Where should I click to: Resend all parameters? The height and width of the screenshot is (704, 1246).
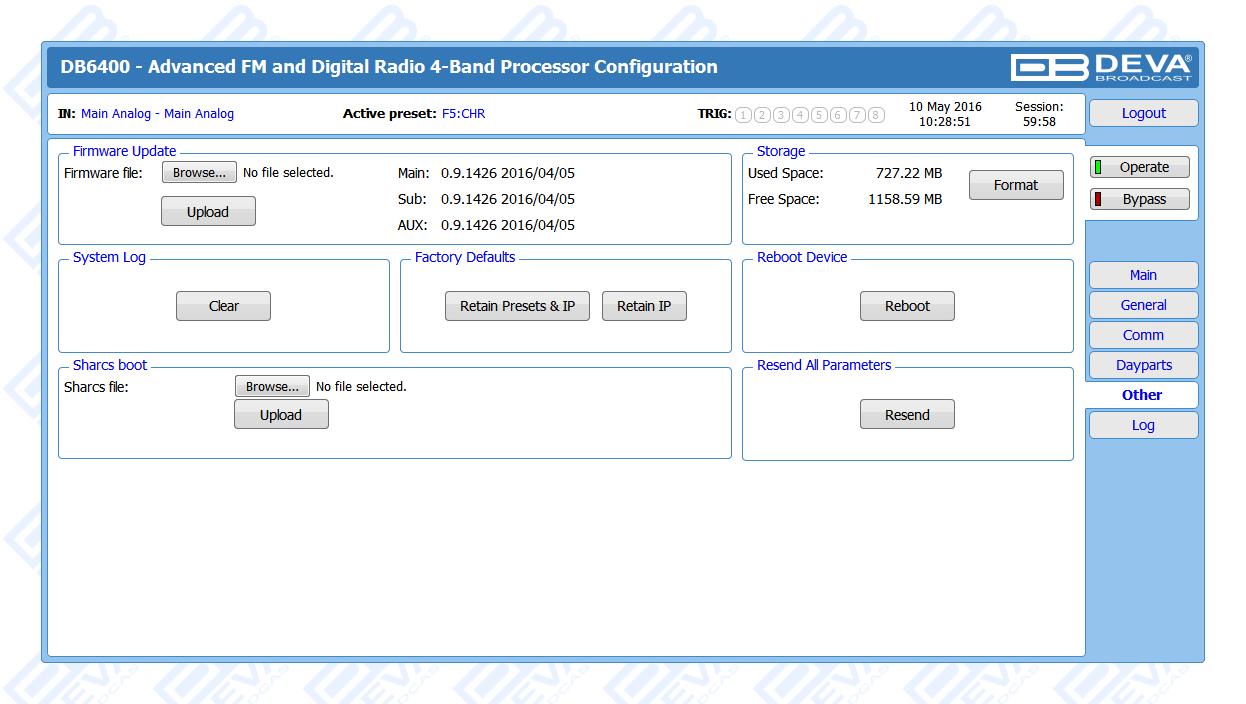coord(907,415)
